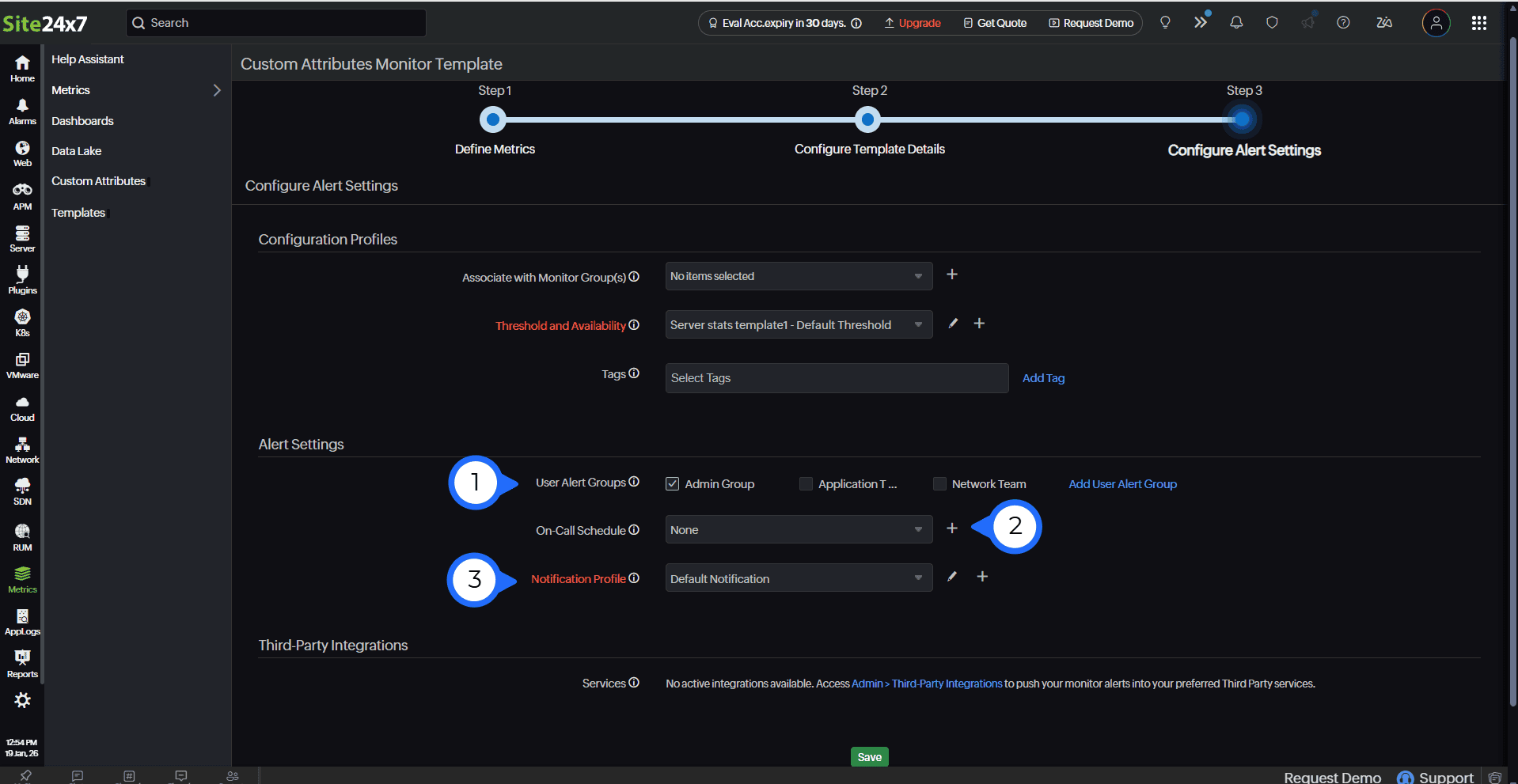Screen dimensions: 1518x784
Task: Open the Alarms section in sidebar
Action: (22, 112)
